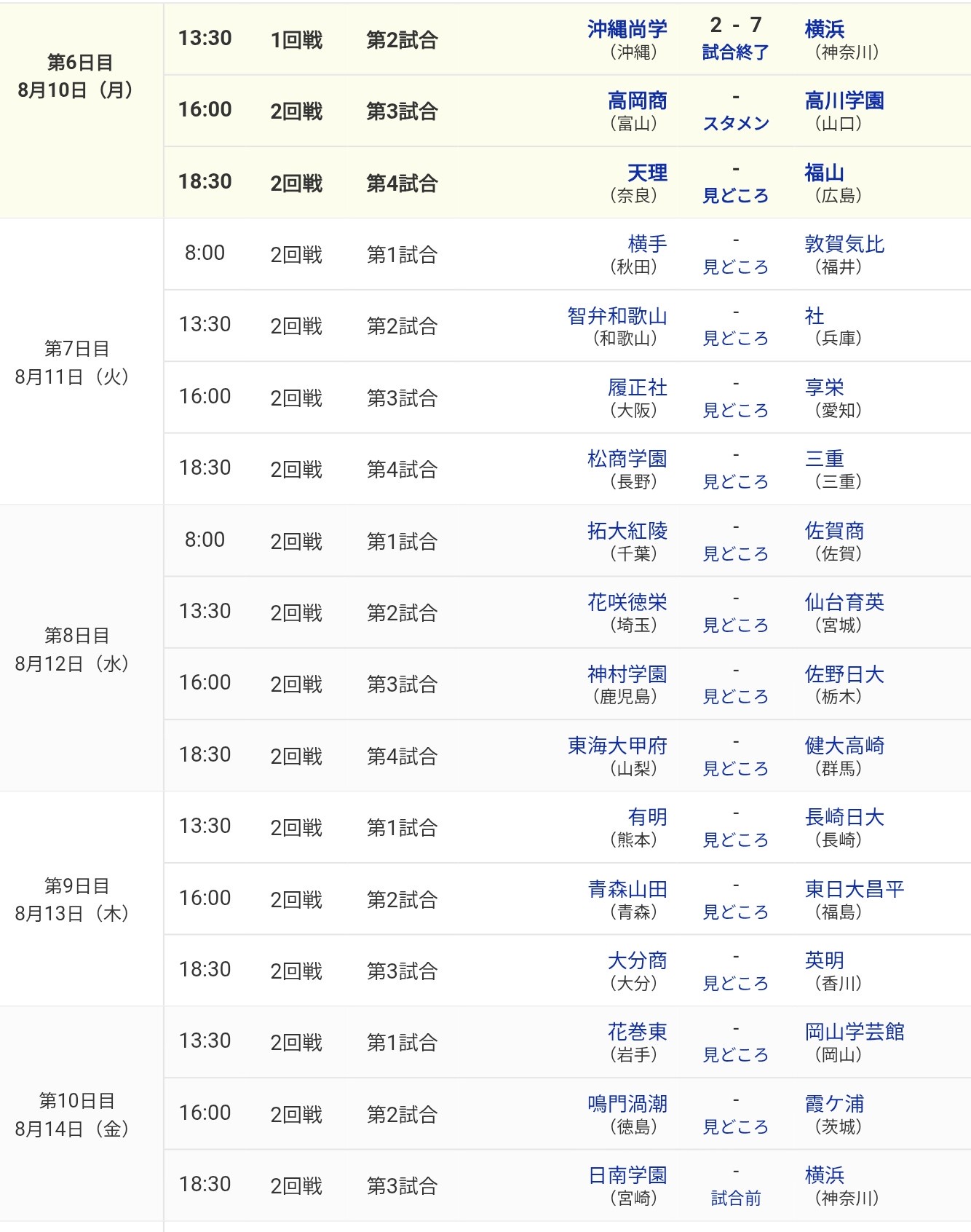Open 霞ケ浦 team page

834,1104
